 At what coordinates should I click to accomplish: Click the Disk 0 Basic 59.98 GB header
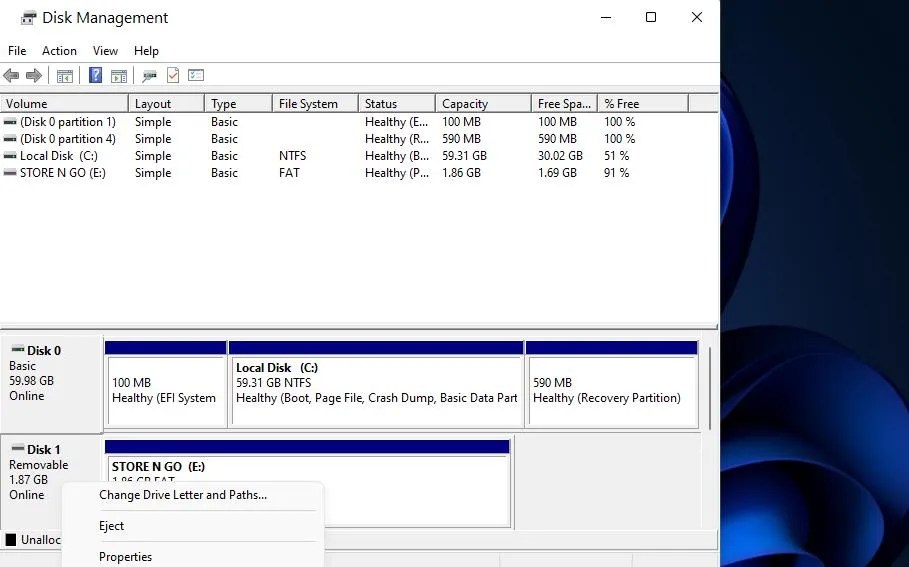52,383
